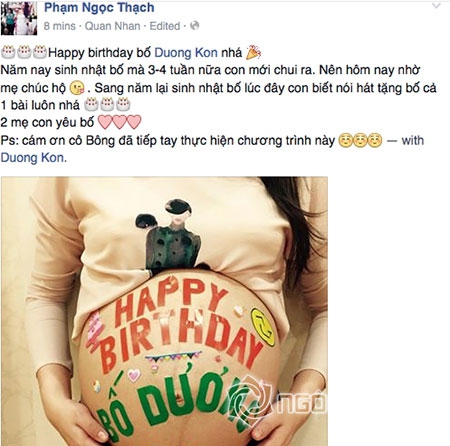Click the public globe privacy icon
Screen dimensions: 450x446
(194, 26)
